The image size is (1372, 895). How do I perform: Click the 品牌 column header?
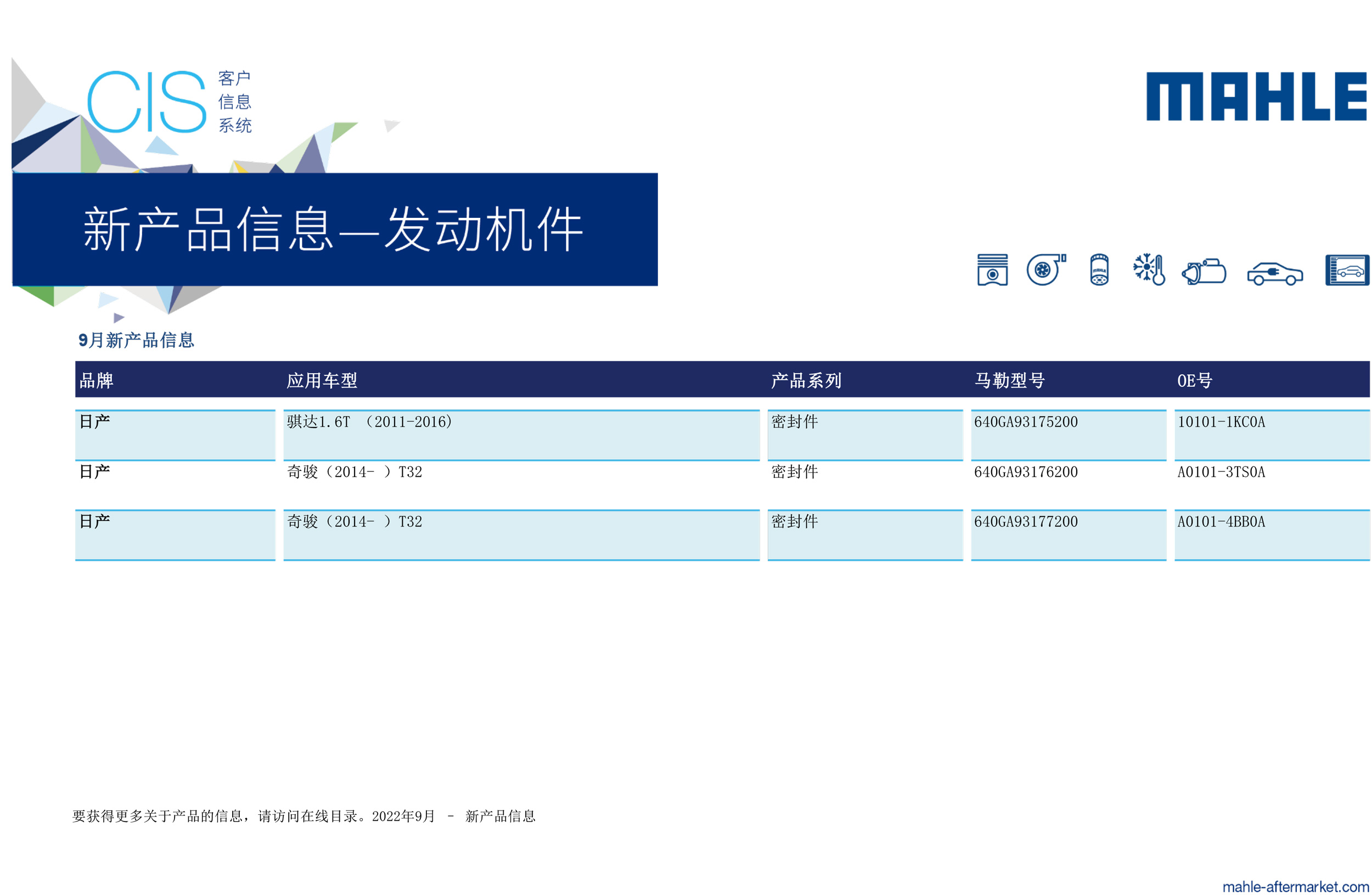click(x=96, y=380)
